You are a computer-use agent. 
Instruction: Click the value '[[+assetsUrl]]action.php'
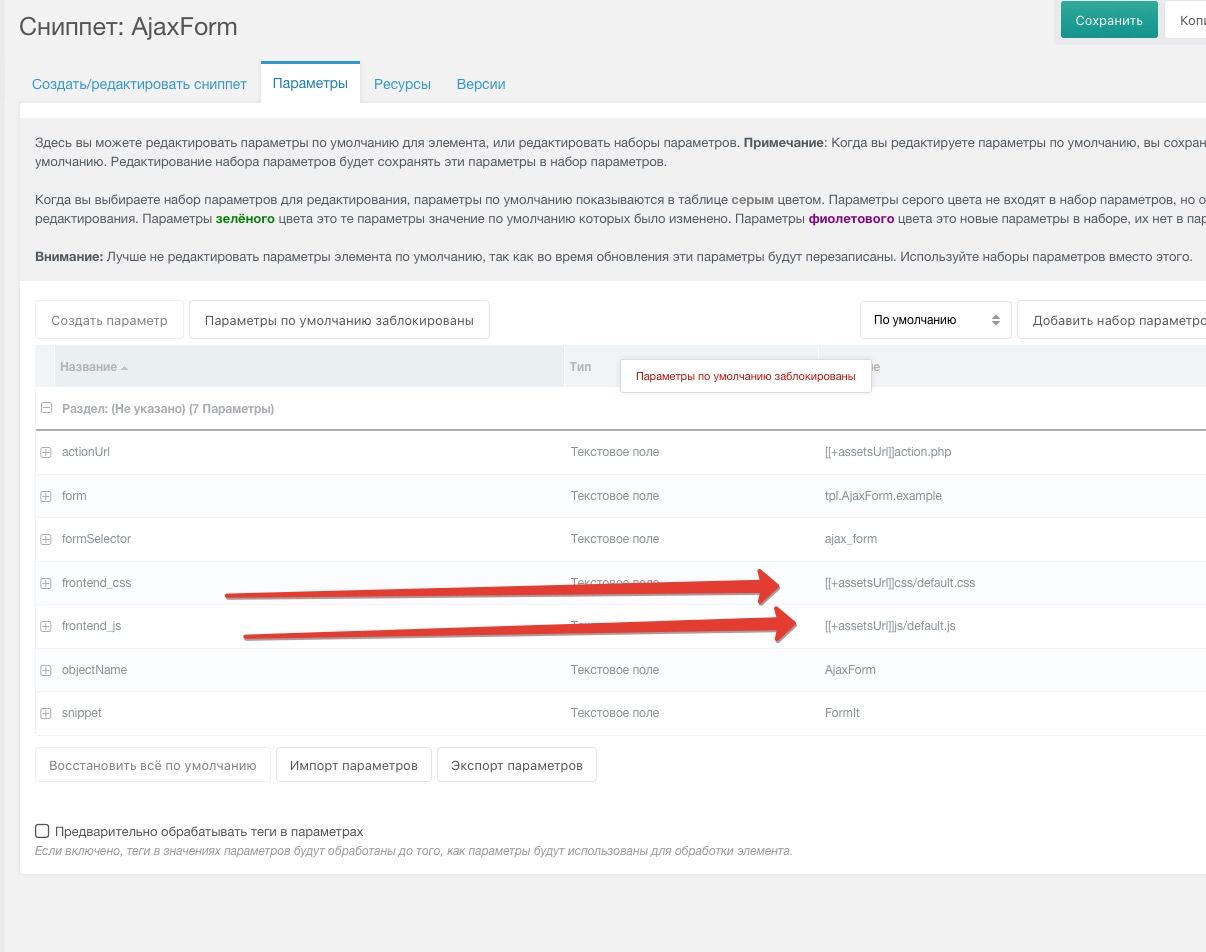[888, 452]
